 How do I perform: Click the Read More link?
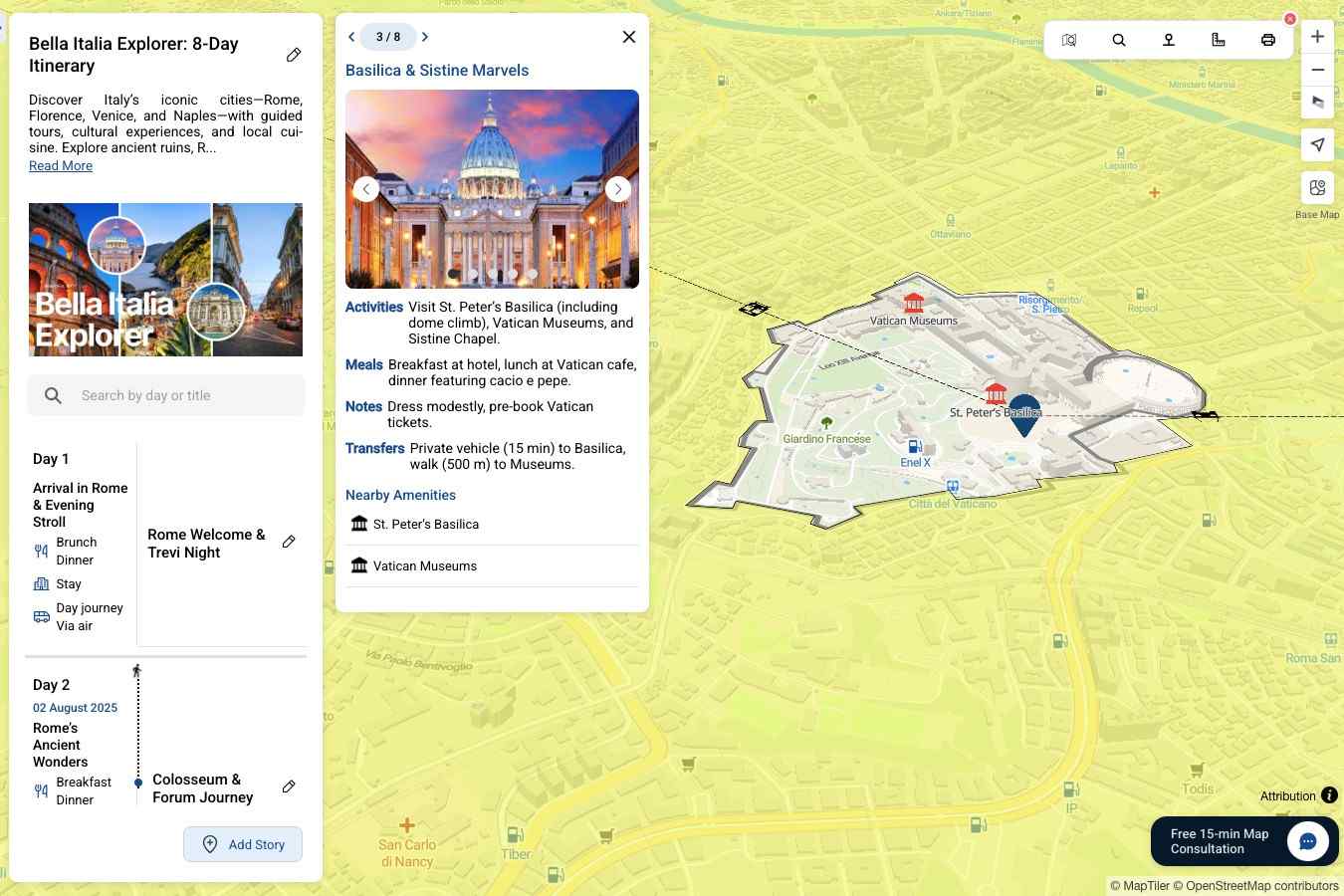61,166
